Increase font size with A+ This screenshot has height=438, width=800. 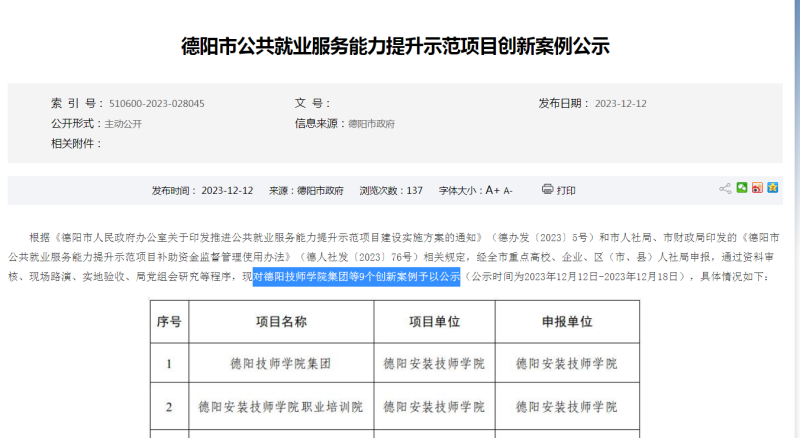[x=492, y=190]
